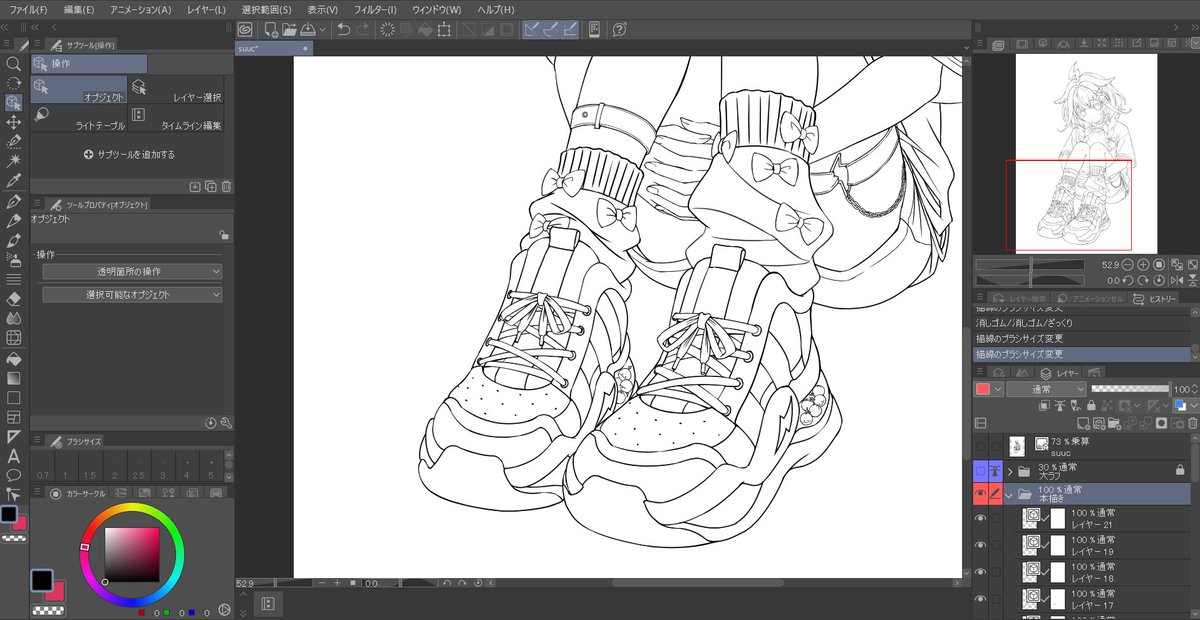Hide レイヤー 19 with its eye icon
Screen dimensions: 1200x620
[981, 545]
